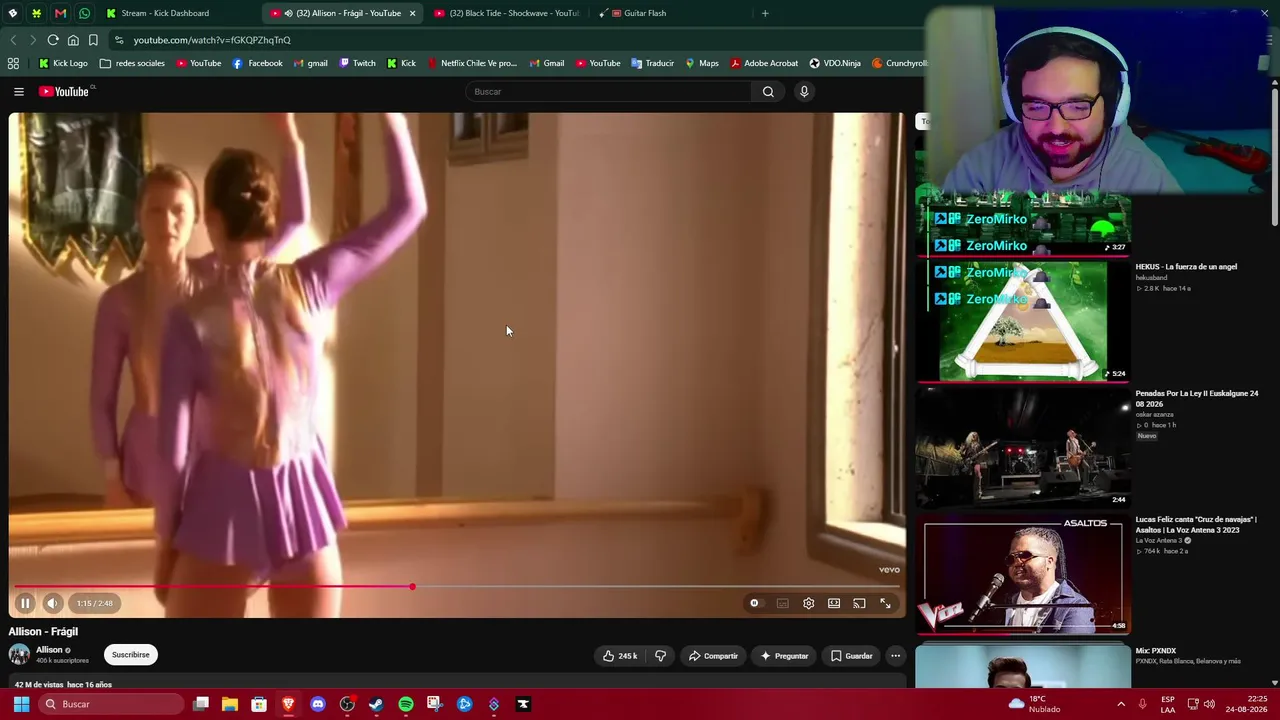Switch to the Stream - Kick Dashboard tab
1280x720 pixels.
point(165,13)
